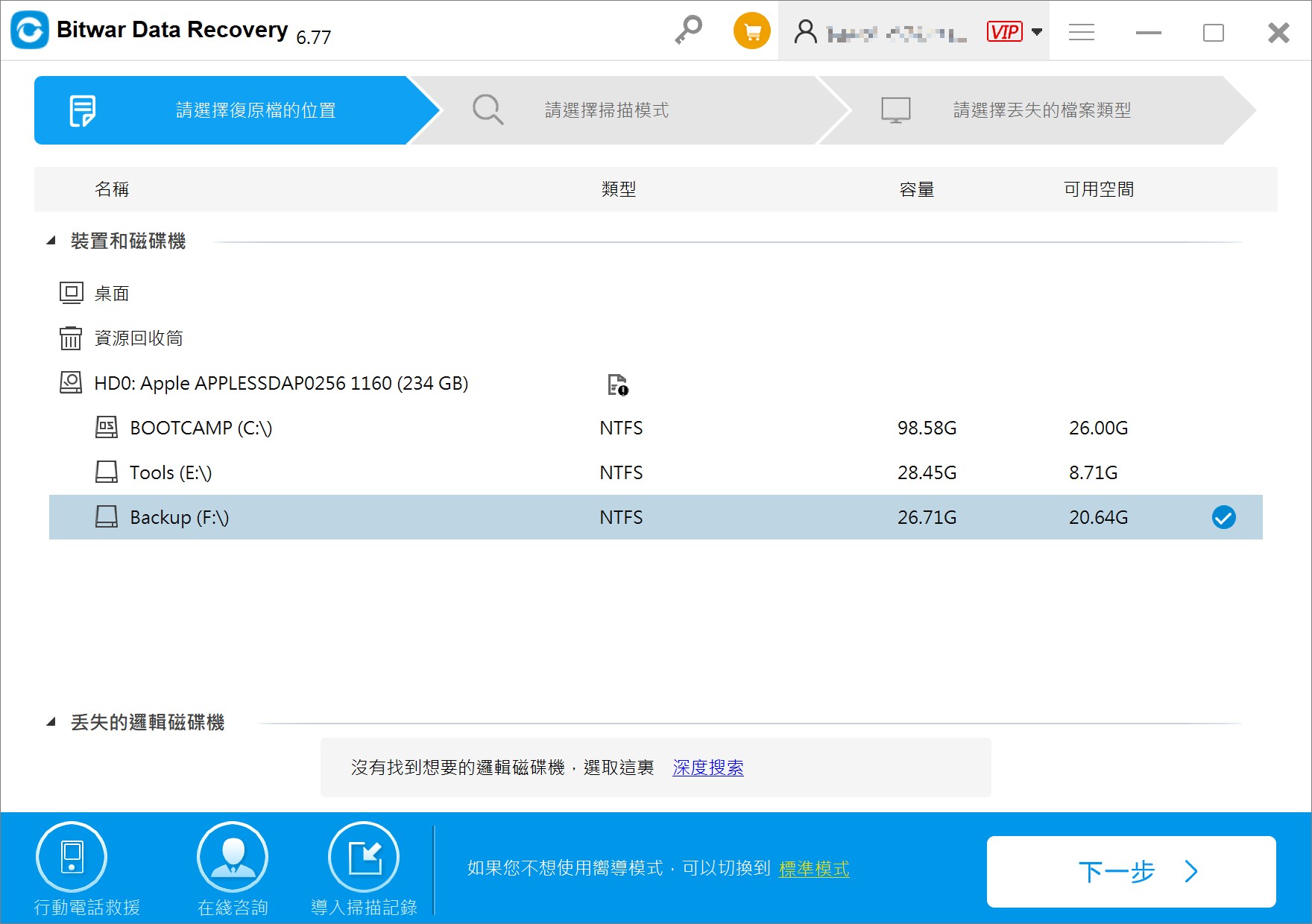Screen dimensions: 1312x924
Task: Collapse the 裝置和磁碟機 section
Action: [x=51, y=241]
